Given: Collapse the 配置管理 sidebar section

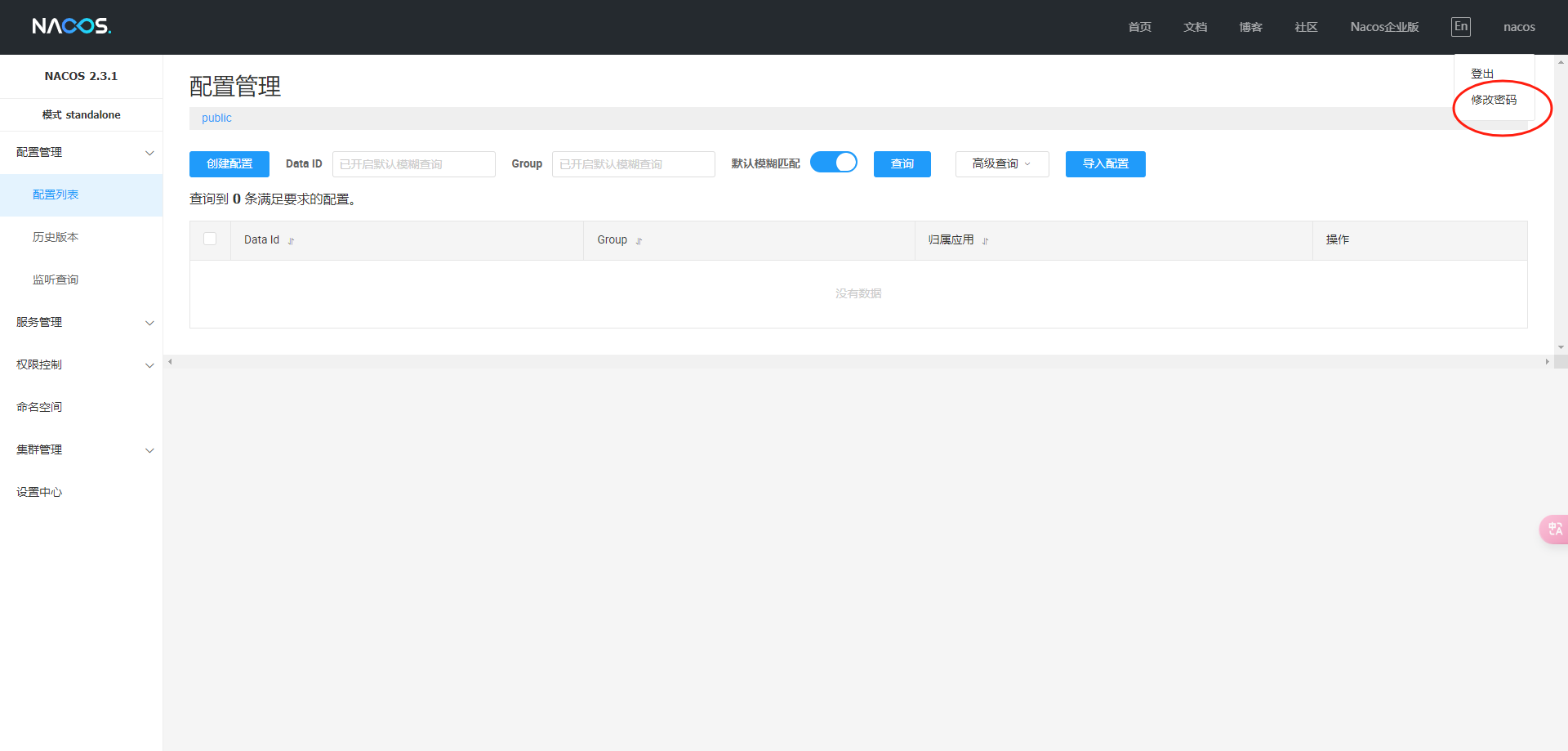Looking at the screenshot, I should click(x=82, y=153).
